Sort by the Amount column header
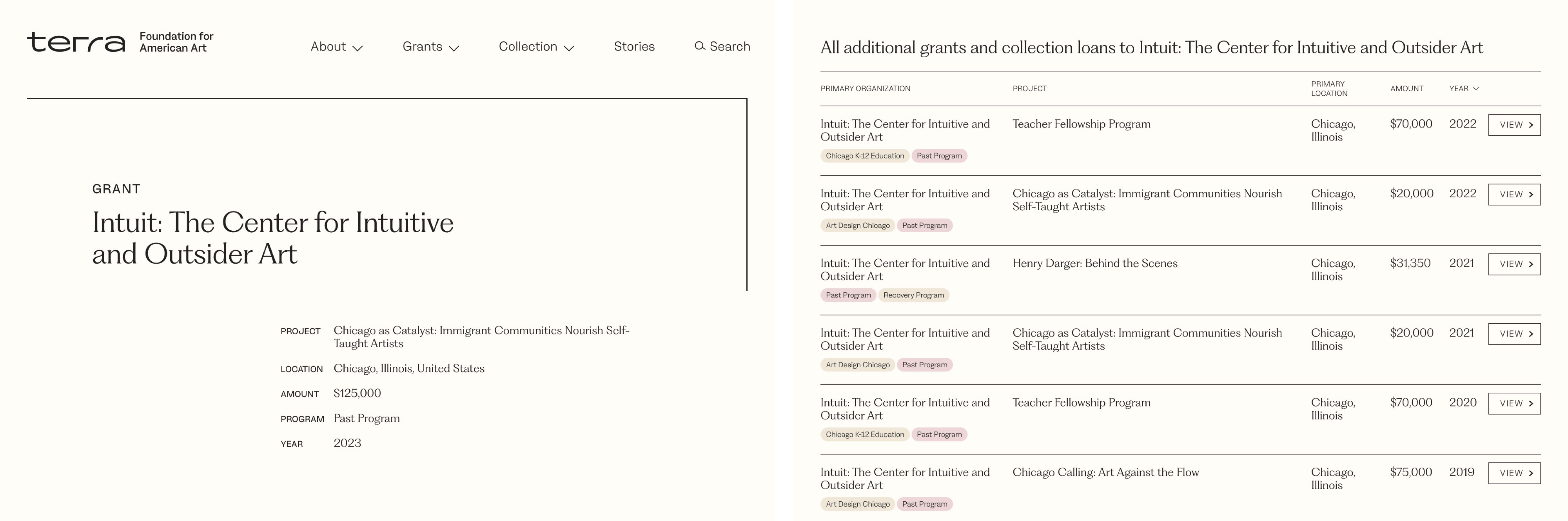Image resolution: width=1568 pixels, height=521 pixels. click(x=1406, y=89)
